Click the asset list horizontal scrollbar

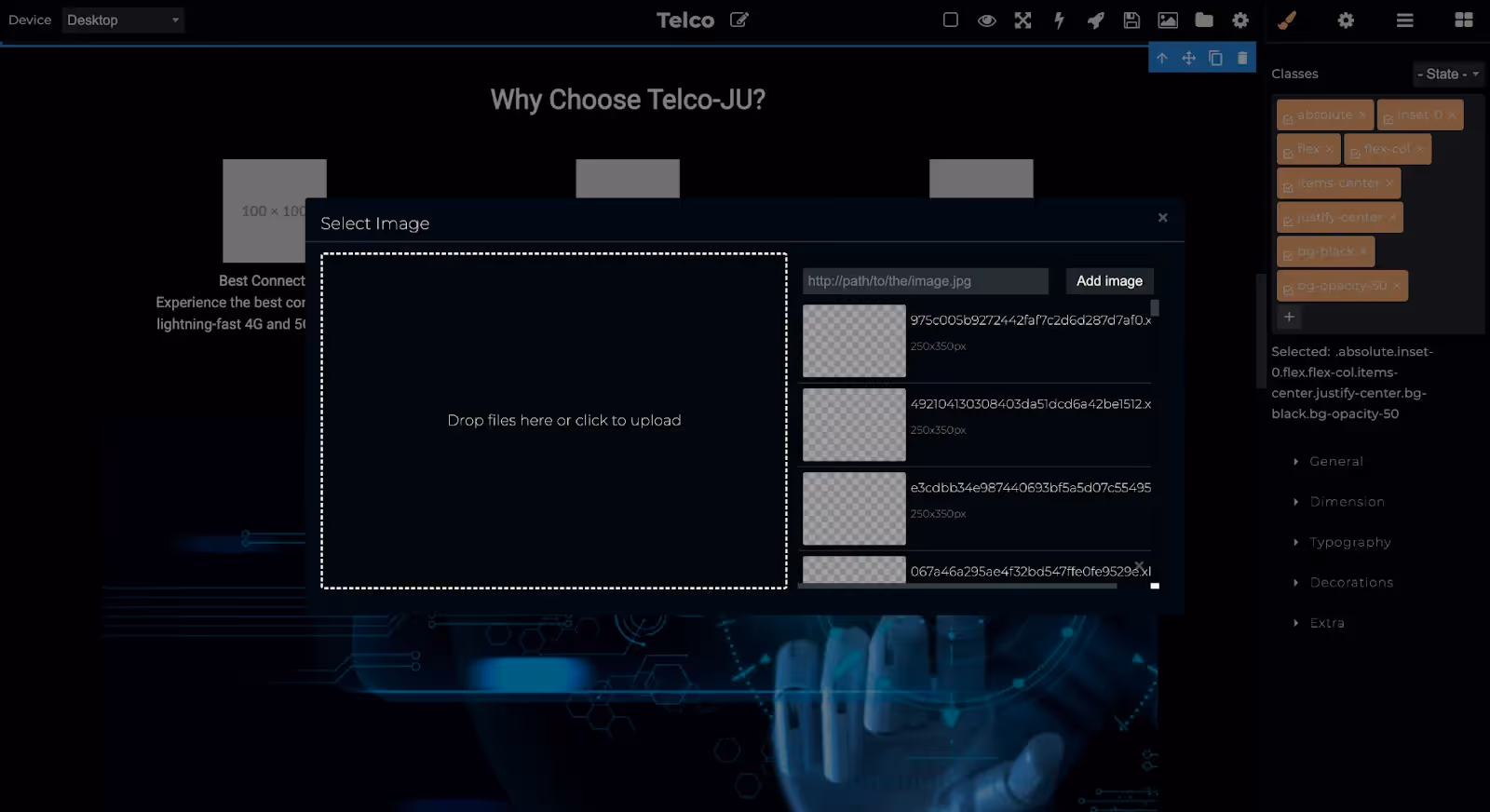point(957,586)
